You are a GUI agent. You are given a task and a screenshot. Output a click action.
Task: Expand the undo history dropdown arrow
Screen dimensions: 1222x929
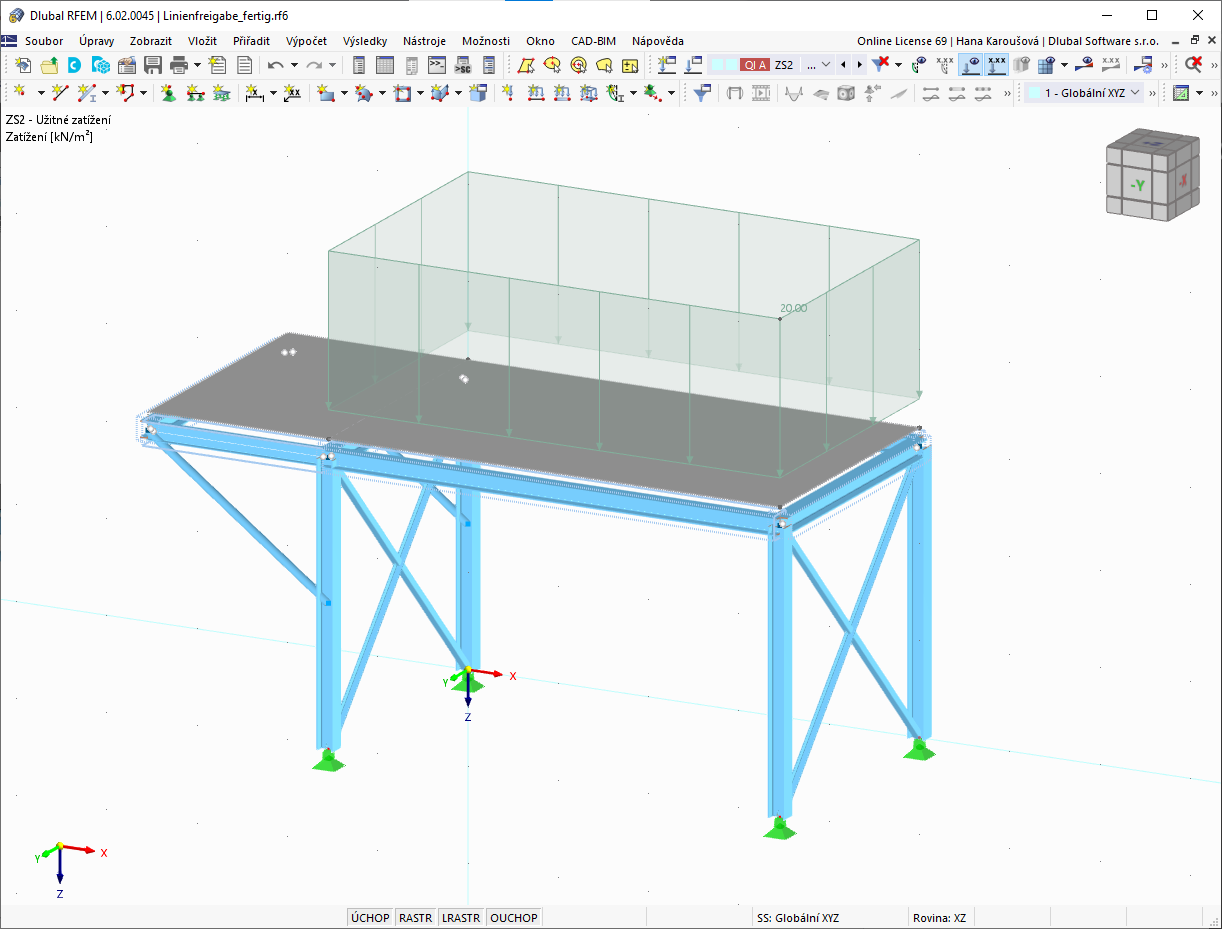[x=294, y=65]
